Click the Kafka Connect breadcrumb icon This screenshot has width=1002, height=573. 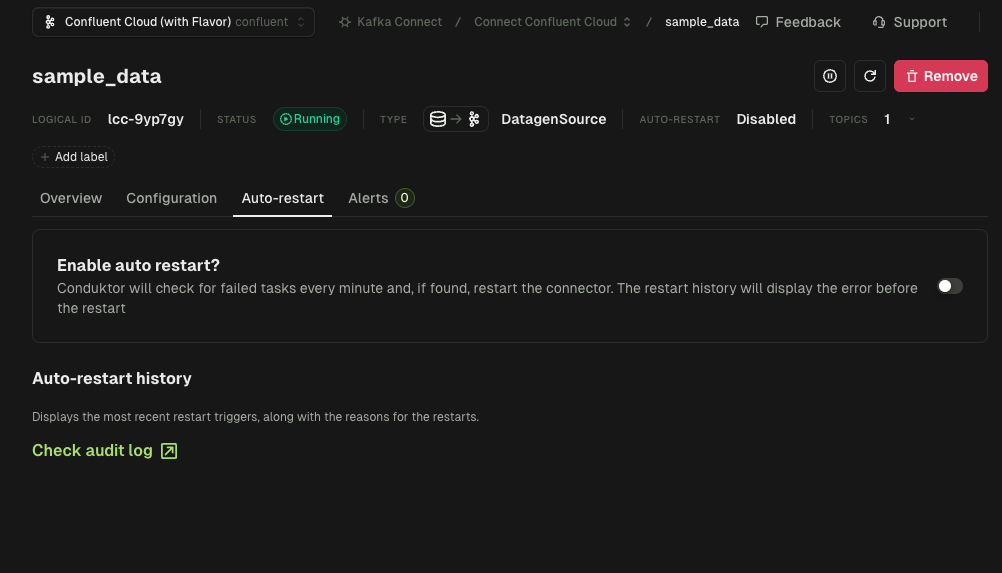coord(345,22)
